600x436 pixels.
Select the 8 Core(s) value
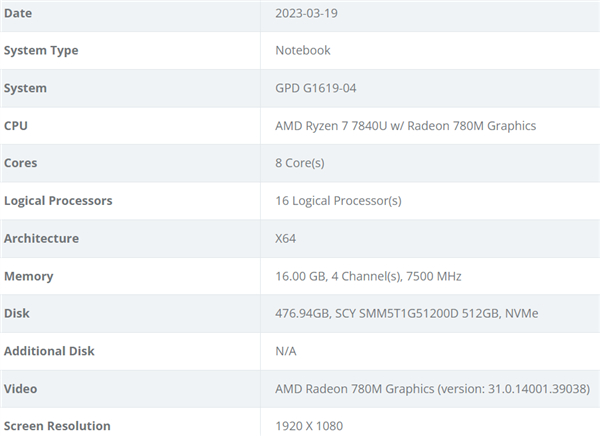click(300, 163)
